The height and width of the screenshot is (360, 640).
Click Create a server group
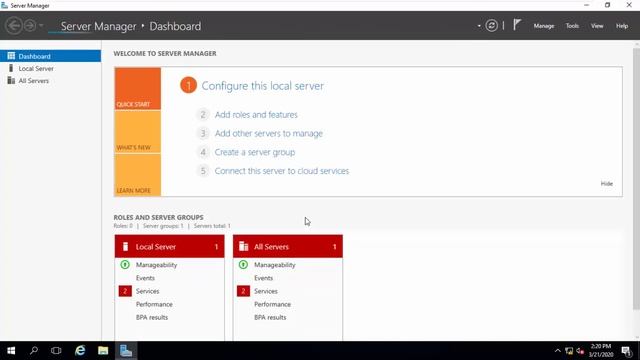(x=255, y=152)
